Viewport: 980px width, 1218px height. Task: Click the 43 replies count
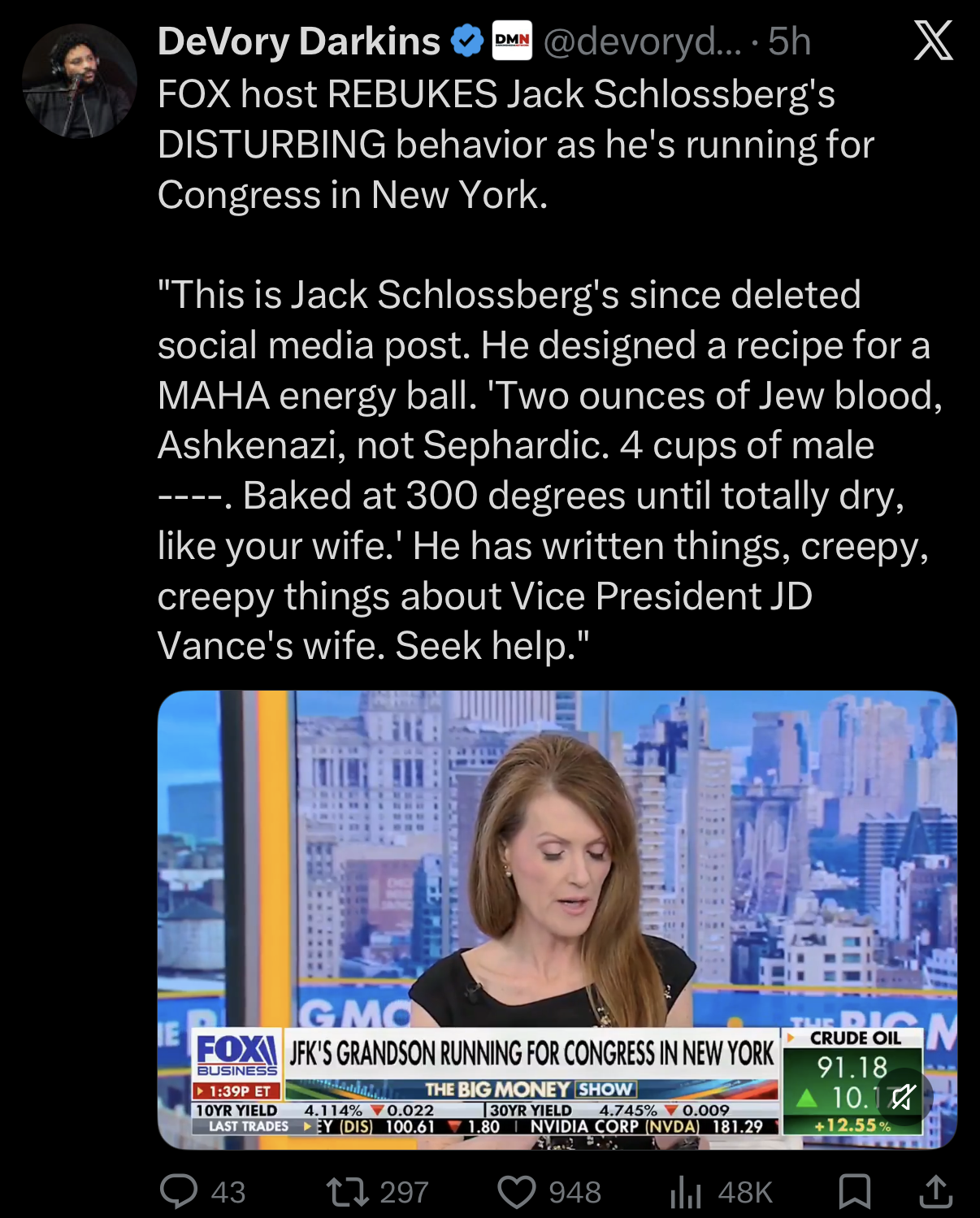click(x=228, y=1192)
